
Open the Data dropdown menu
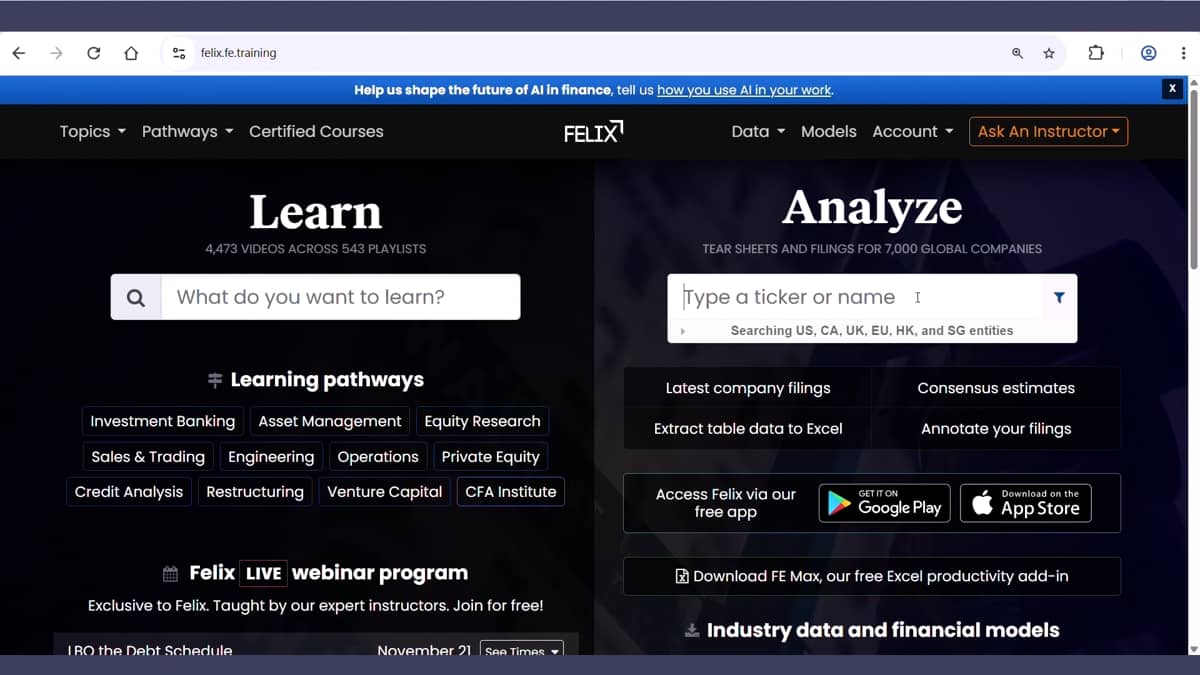(758, 131)
